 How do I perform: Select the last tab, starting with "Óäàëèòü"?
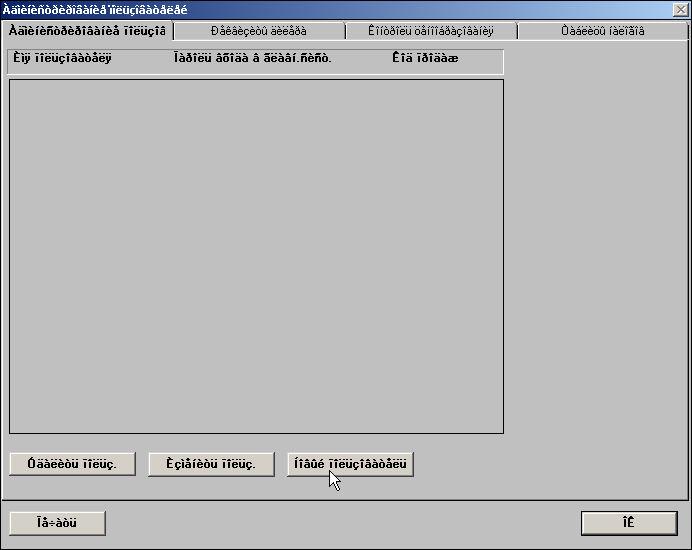[x=600, y=31]
